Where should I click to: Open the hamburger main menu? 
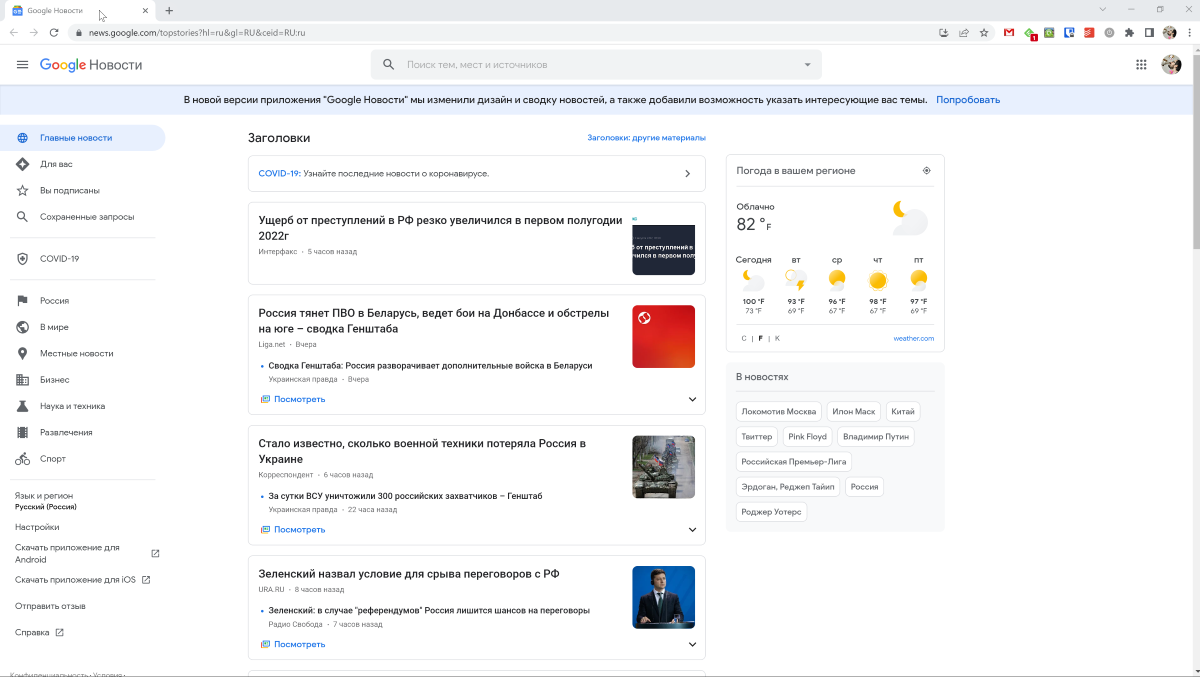(22, 65)
